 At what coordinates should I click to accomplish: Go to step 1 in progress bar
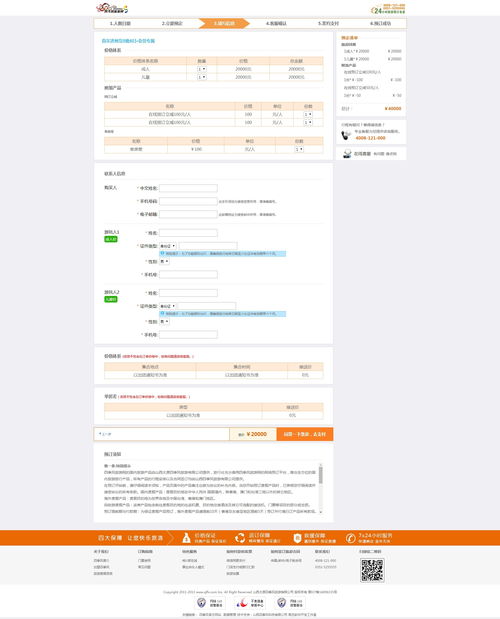click(120, 23)
